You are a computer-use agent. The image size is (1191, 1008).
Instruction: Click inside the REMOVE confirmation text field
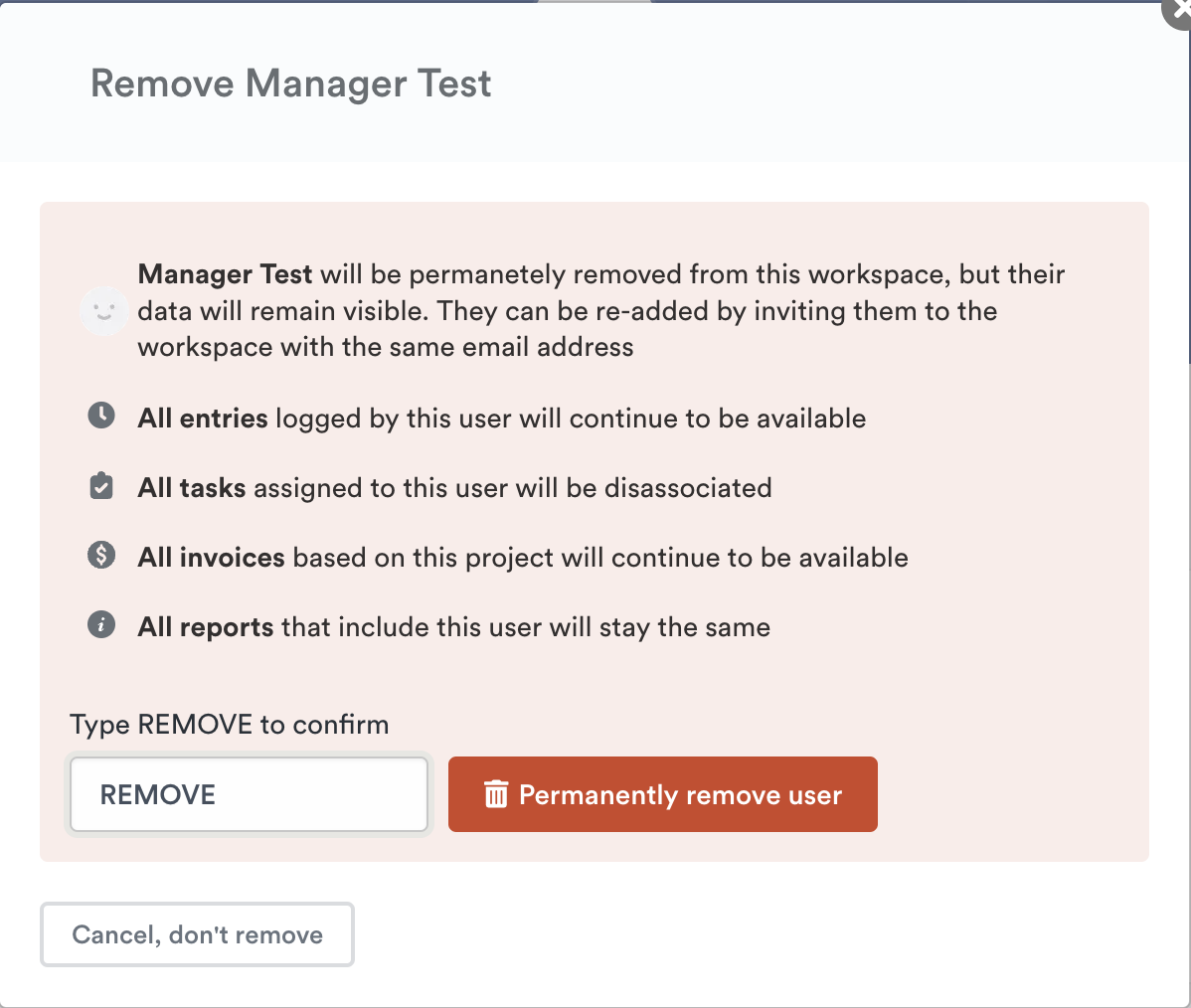(x=249, y=793)
